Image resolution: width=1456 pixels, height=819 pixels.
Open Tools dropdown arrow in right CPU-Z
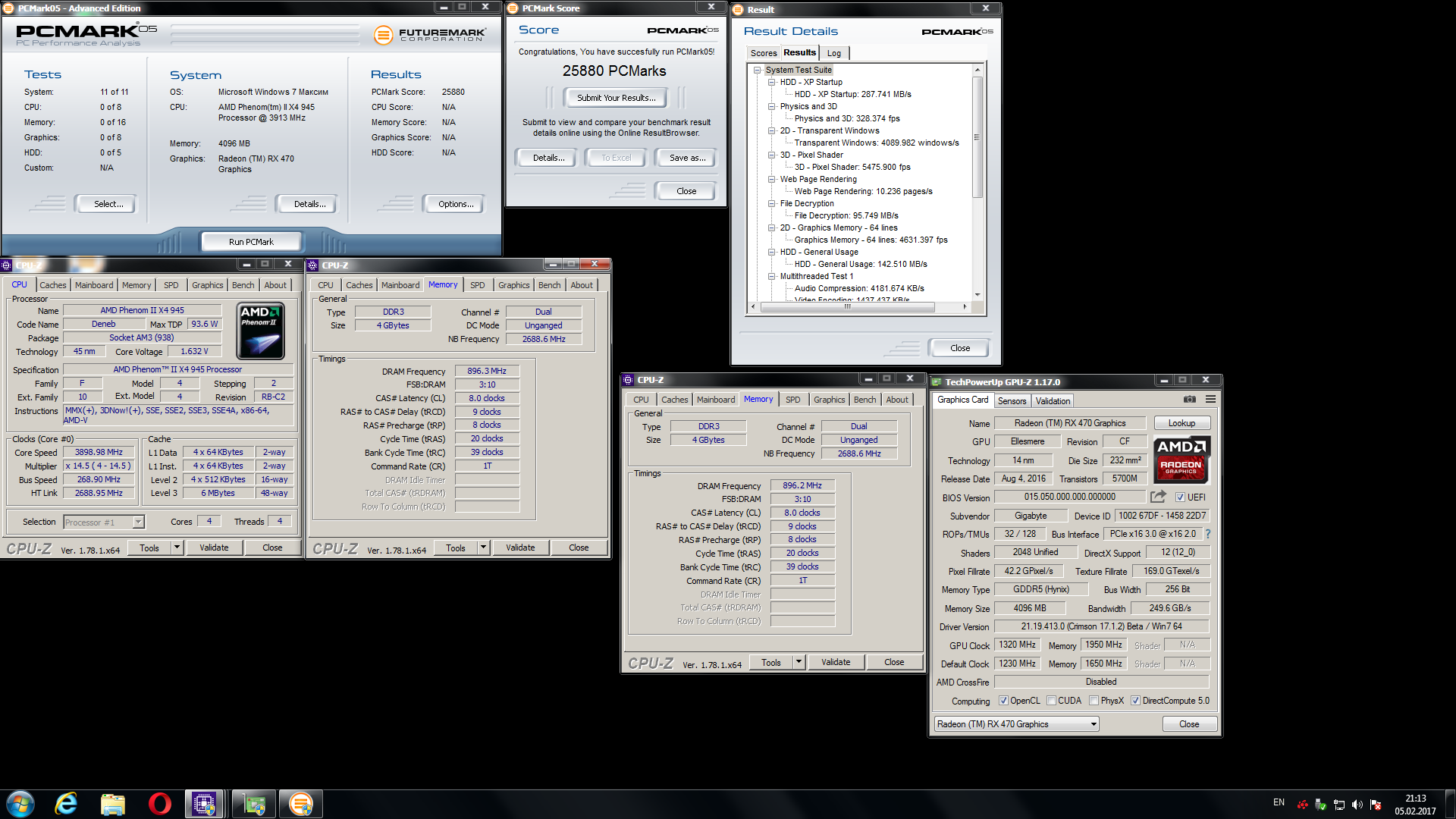799,662
